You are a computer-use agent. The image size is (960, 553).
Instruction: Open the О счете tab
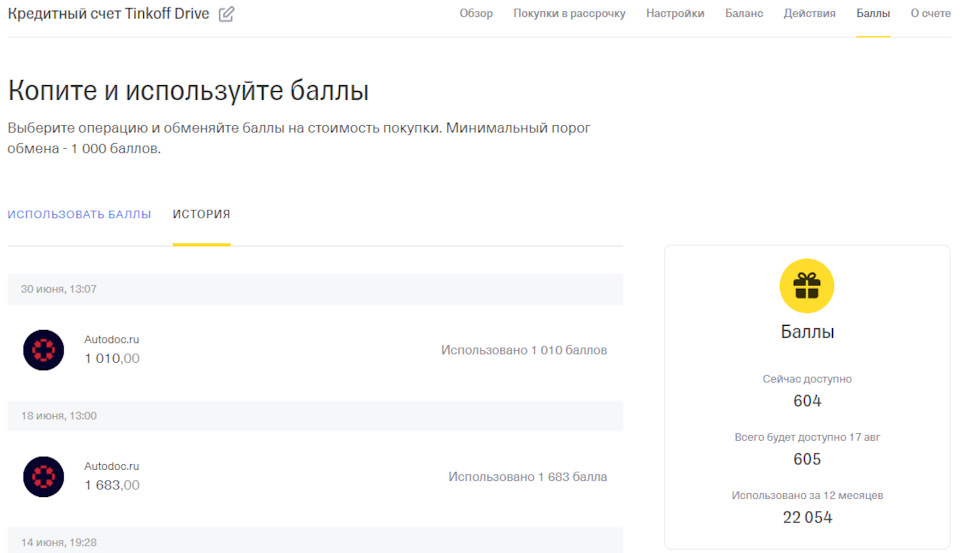pyautogui.click(x=930, y=13)
